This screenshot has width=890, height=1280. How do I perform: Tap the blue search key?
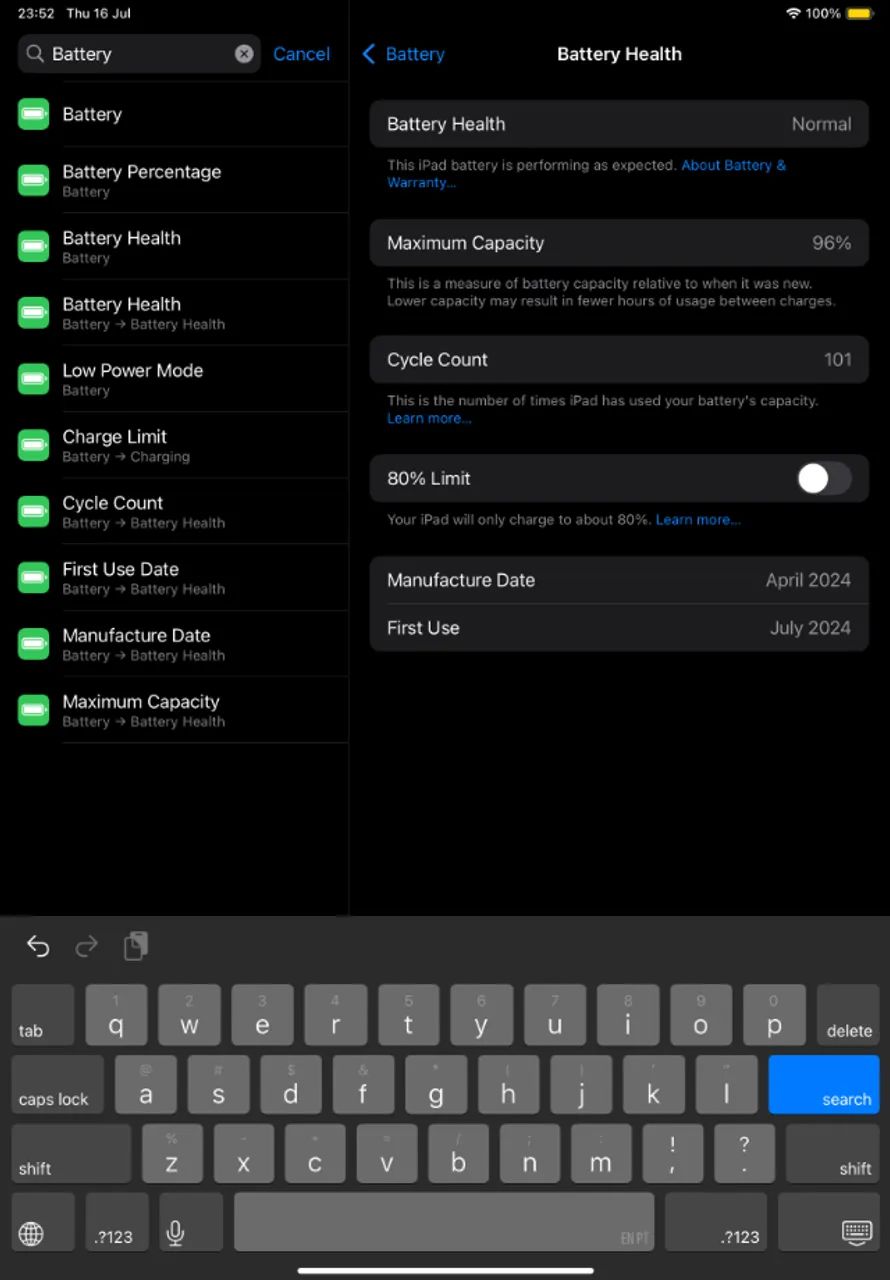[824, 1084]
